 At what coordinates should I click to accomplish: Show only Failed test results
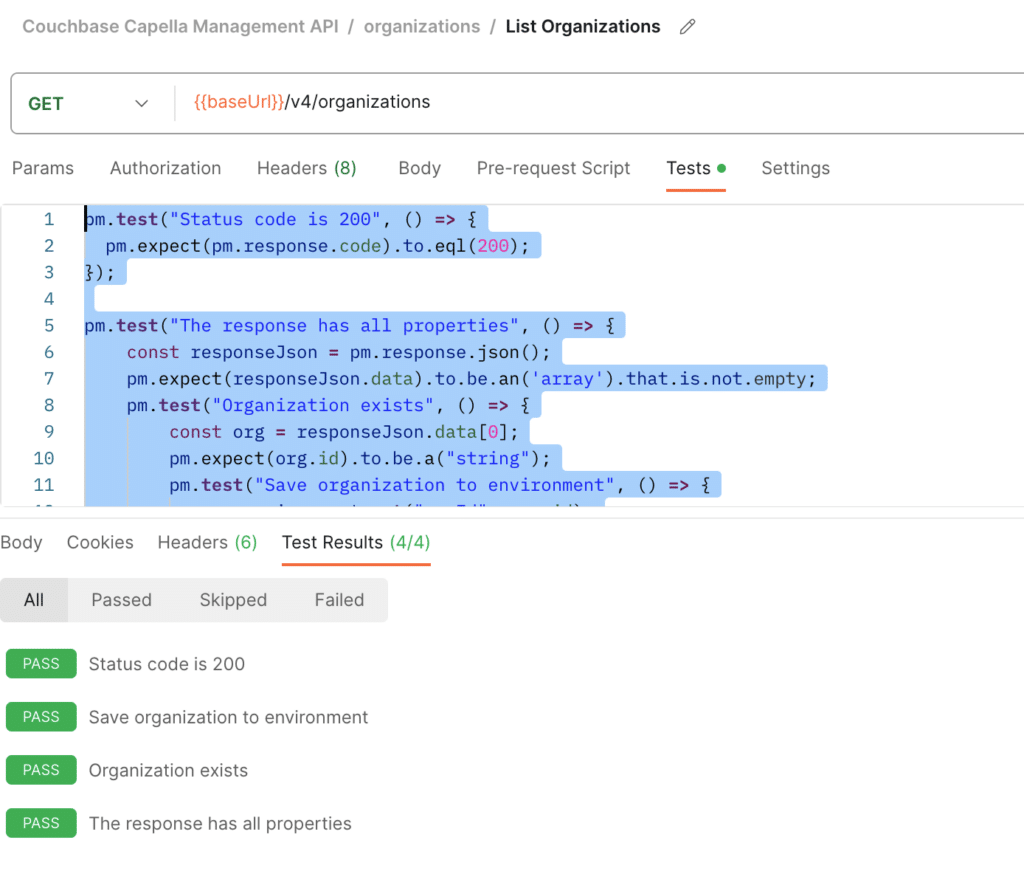pyautogui.click(x=339, y=600)
